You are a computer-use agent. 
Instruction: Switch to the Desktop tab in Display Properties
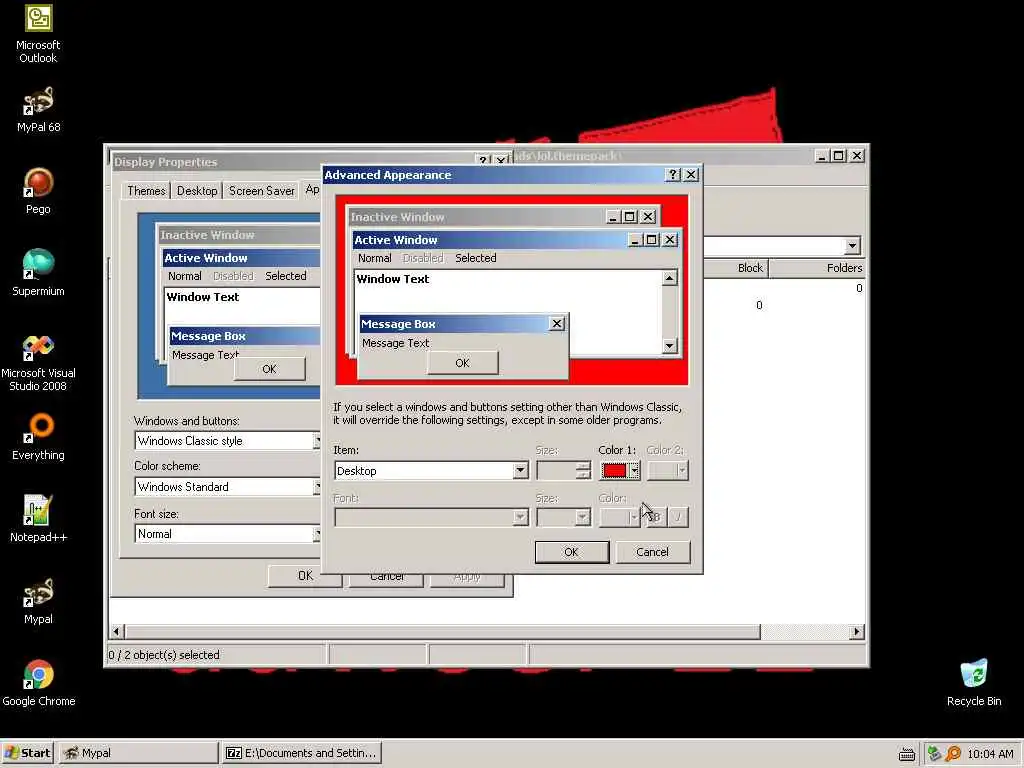197,191
